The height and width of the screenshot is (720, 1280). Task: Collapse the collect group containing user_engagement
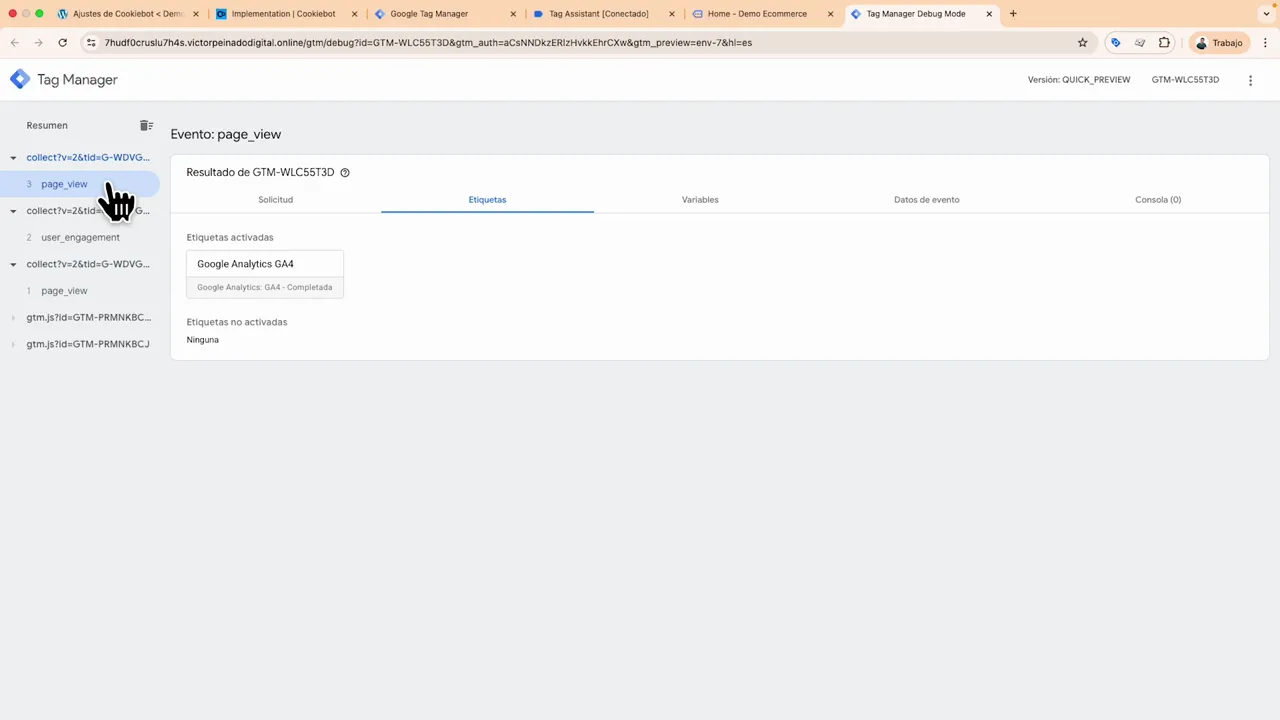coord(13,210)
